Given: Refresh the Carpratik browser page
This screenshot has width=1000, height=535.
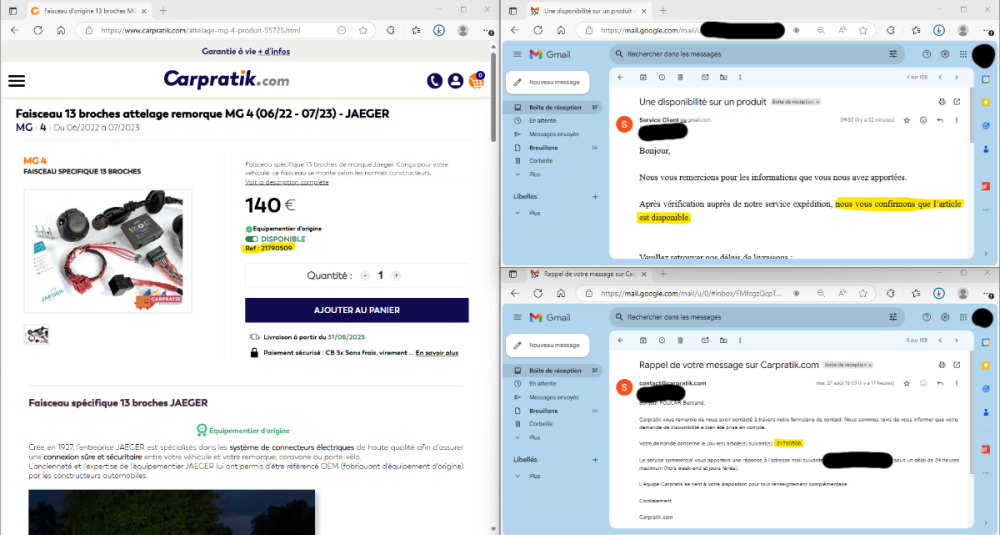Looking at the screenshot, I should pos(38,30).
